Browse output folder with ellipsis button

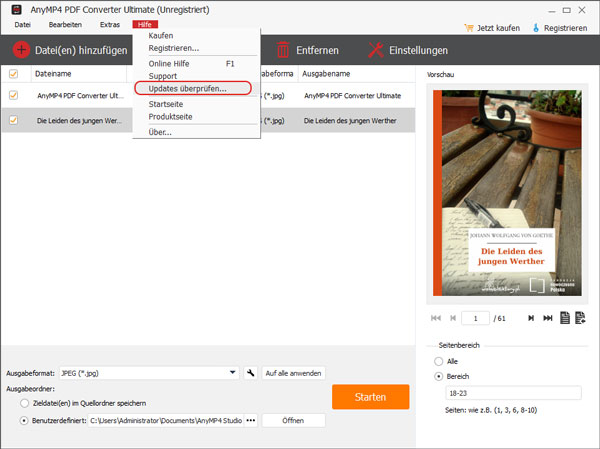251,420
